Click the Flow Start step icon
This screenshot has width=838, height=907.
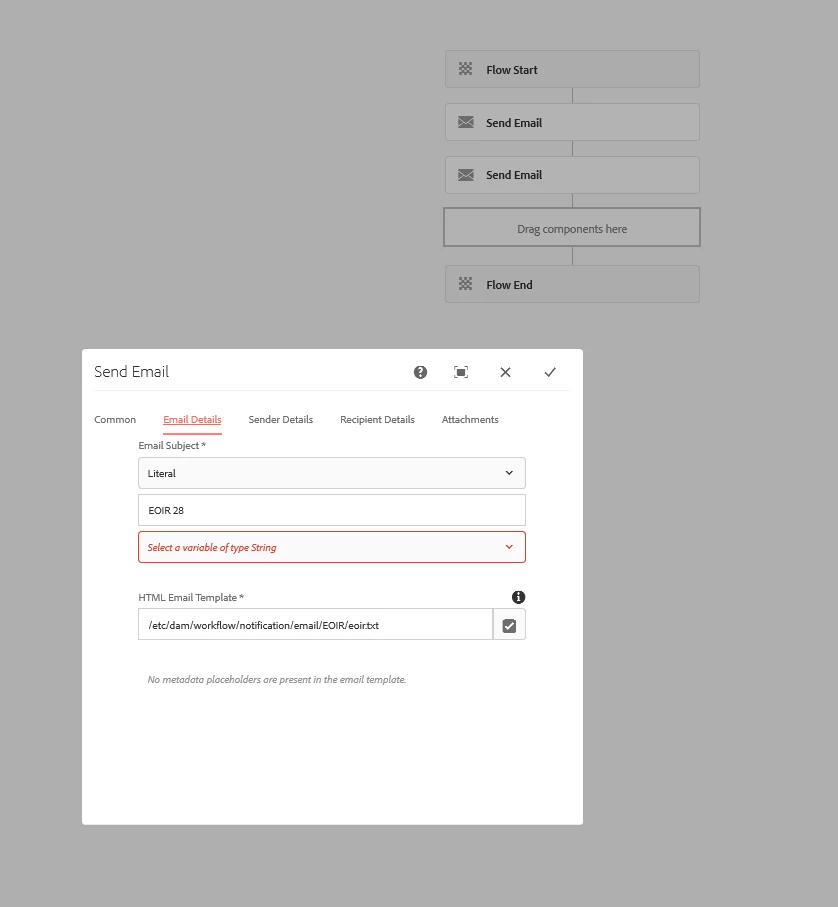466,69
